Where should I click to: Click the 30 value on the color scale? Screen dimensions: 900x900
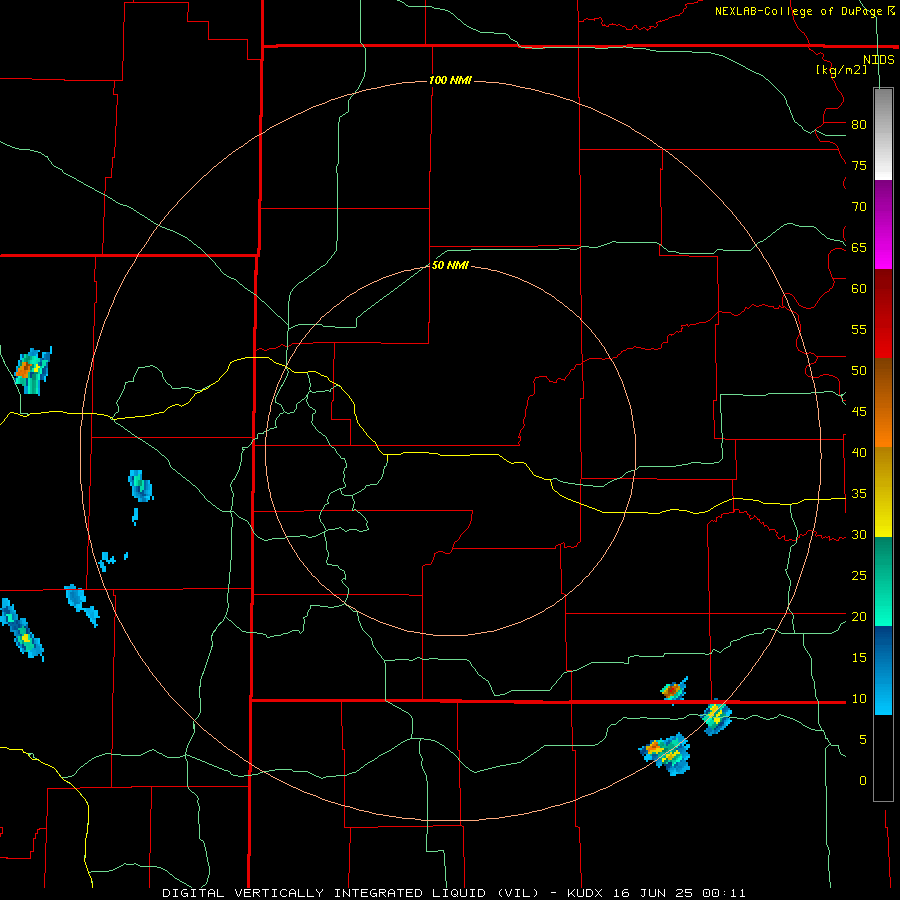859,534
